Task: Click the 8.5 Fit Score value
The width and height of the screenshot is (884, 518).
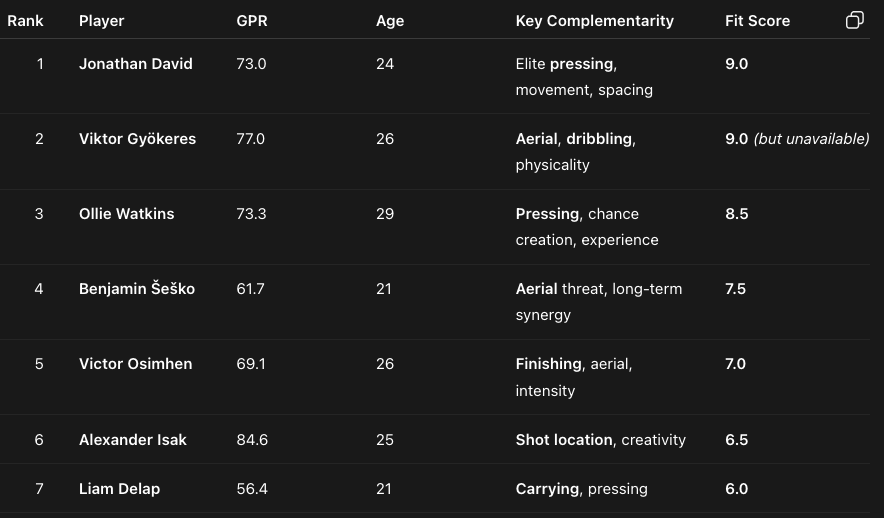Action: pos(737,214)
